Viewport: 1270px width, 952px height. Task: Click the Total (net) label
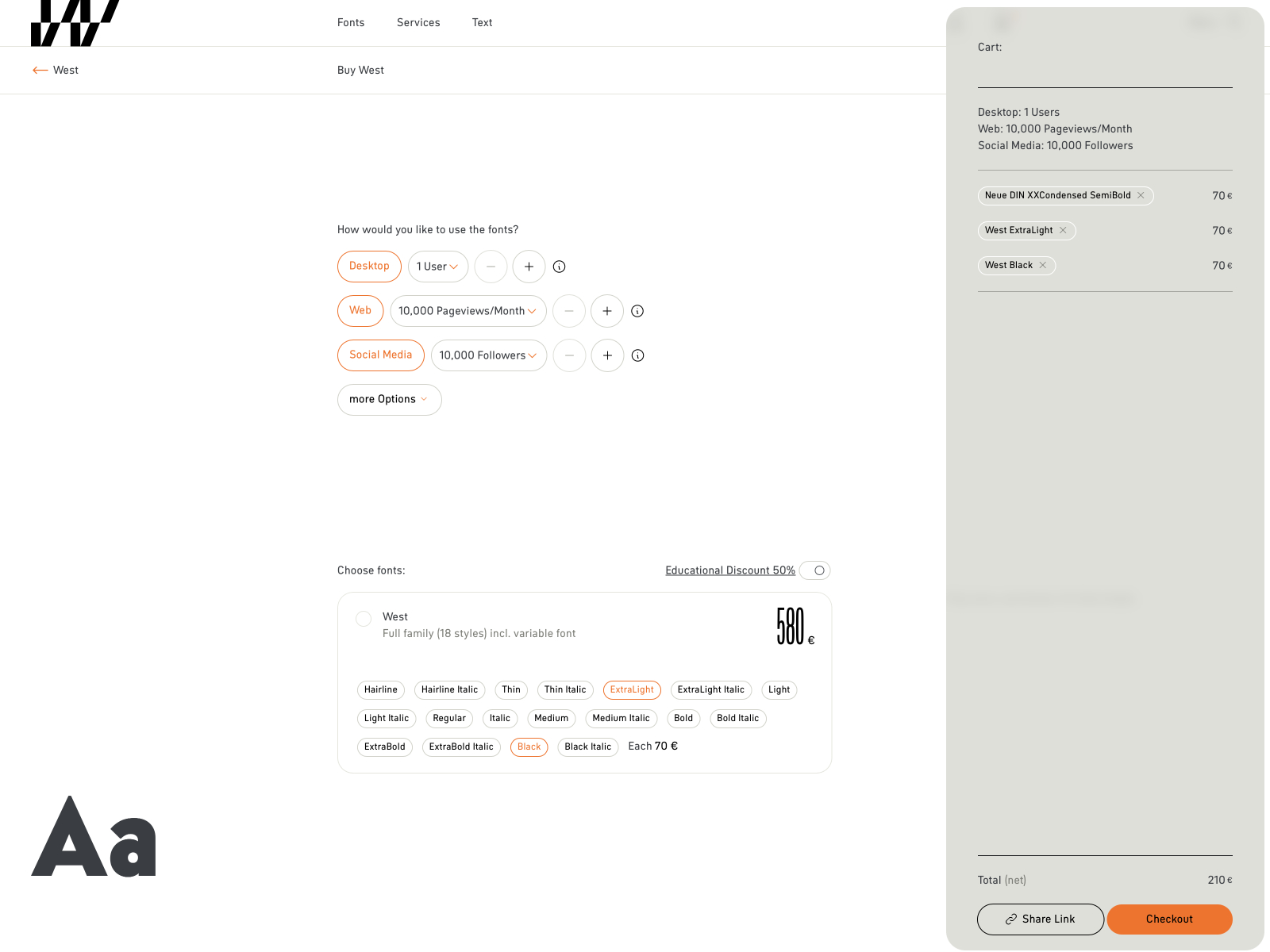click(x=1003, y=880)
